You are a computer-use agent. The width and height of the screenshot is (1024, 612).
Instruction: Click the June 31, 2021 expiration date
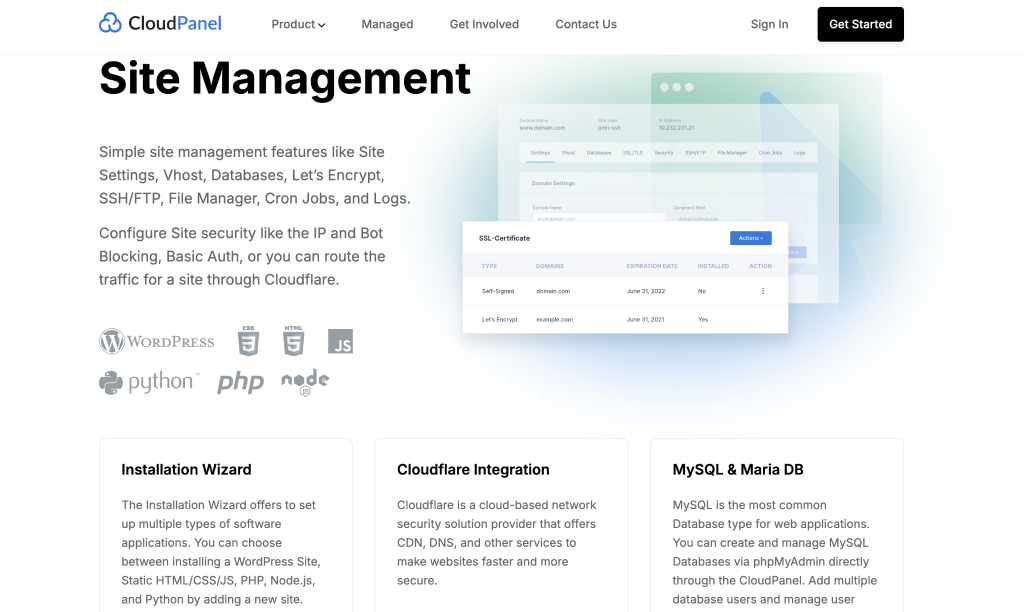click(x=646, y=319)
